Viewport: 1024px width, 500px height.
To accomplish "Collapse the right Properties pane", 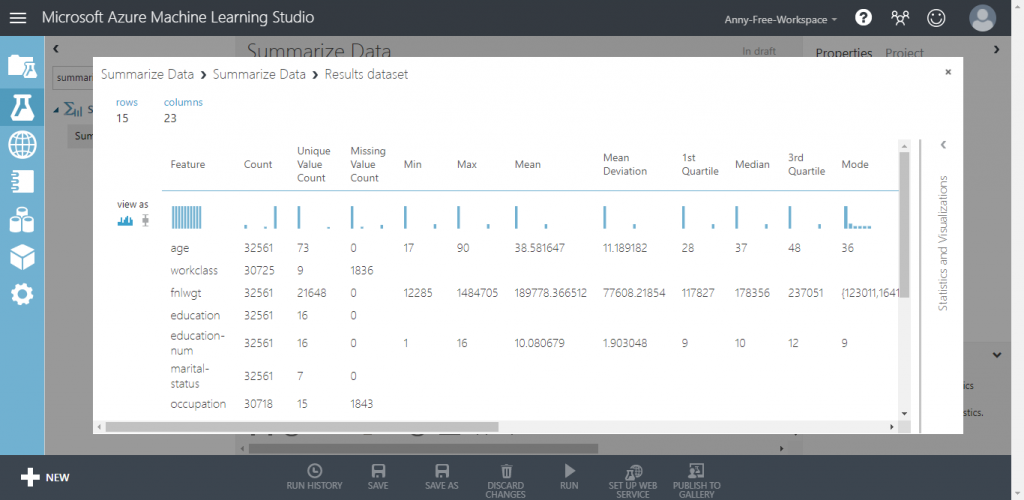I will point(996,49).
